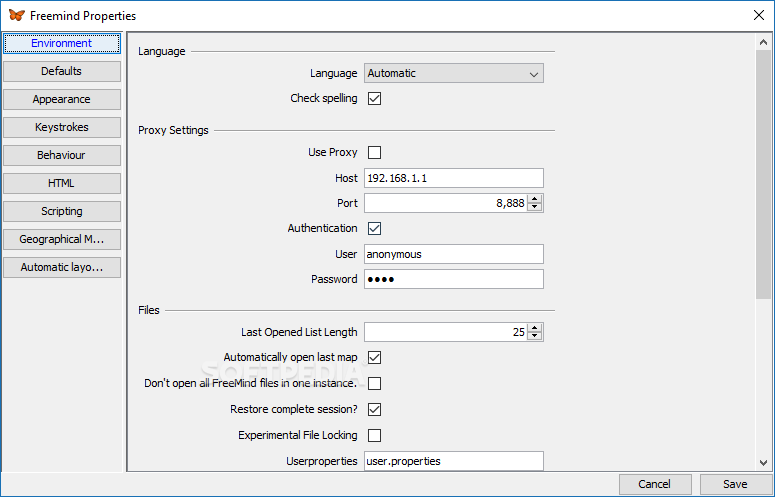Open the Defaults tab

(x=62, y=71)
